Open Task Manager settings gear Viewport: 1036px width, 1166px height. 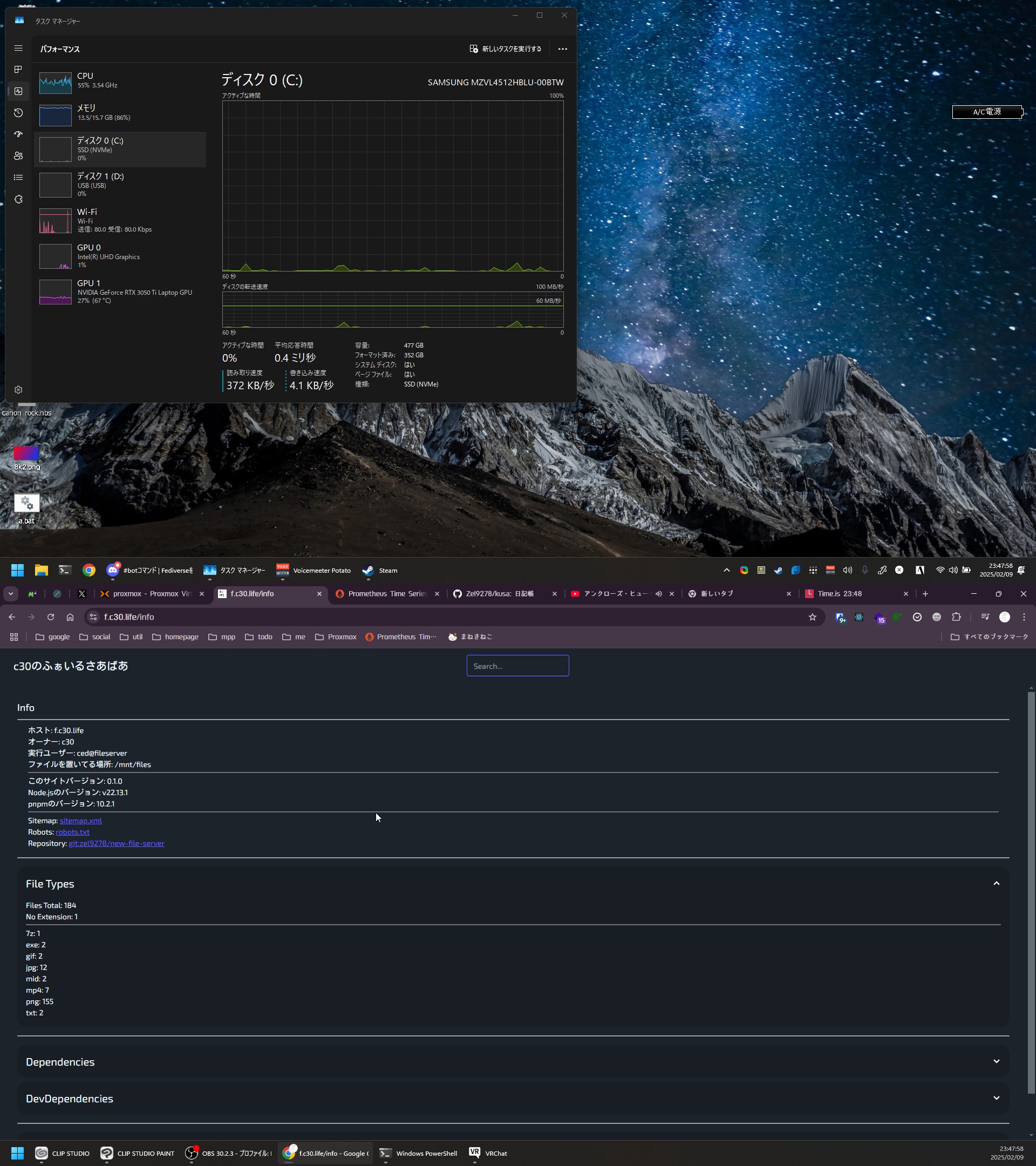click(18, 390)
